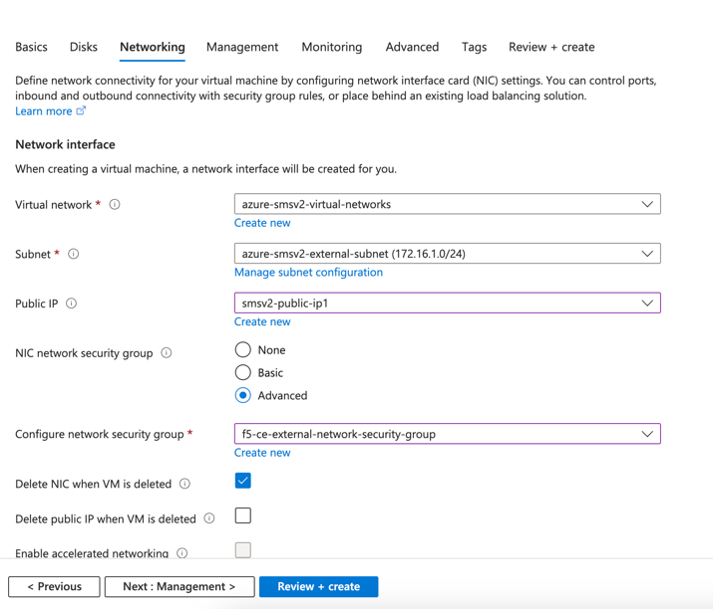Viewport: 715px width, 614px height.
Task: Click the Review + create button
Action: pos(318,587)
